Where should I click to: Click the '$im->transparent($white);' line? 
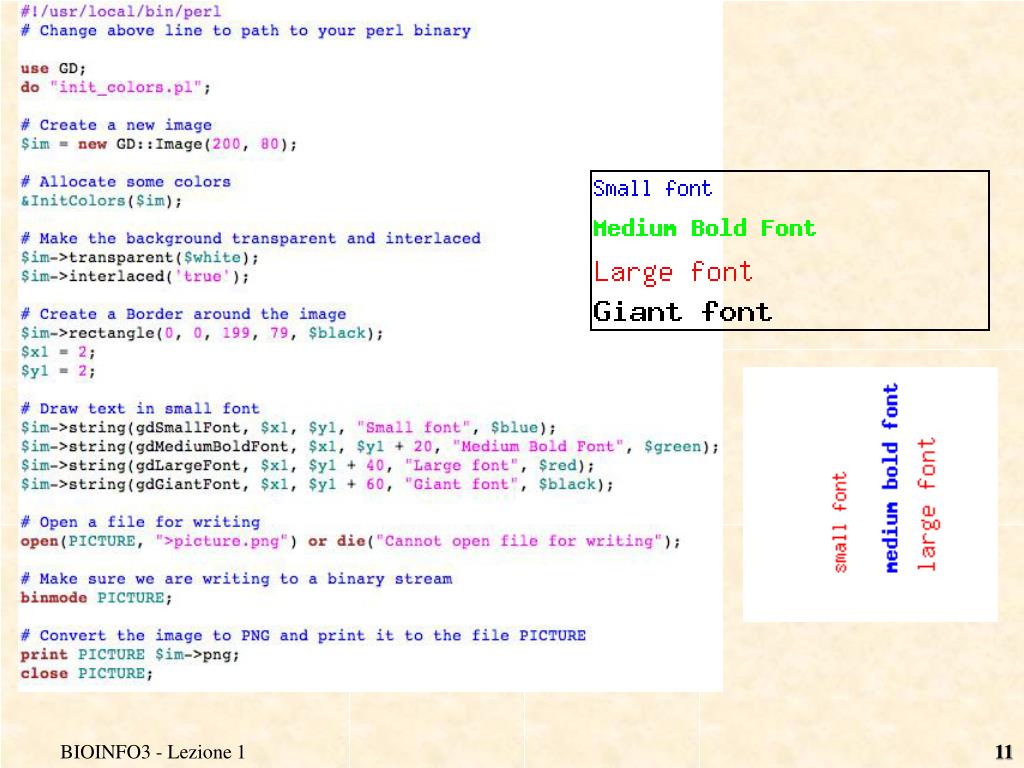point(140,257)
